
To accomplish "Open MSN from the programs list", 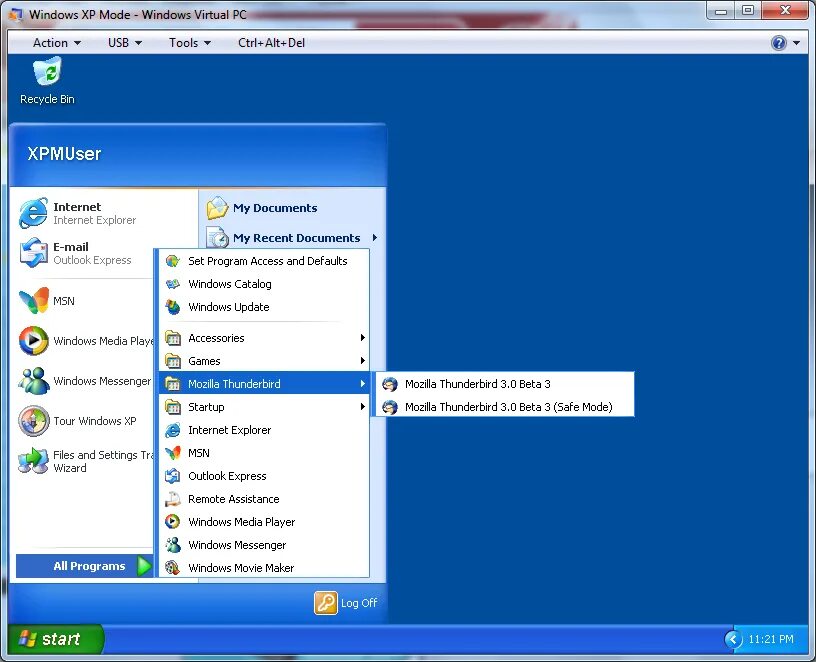I will 264,453.
